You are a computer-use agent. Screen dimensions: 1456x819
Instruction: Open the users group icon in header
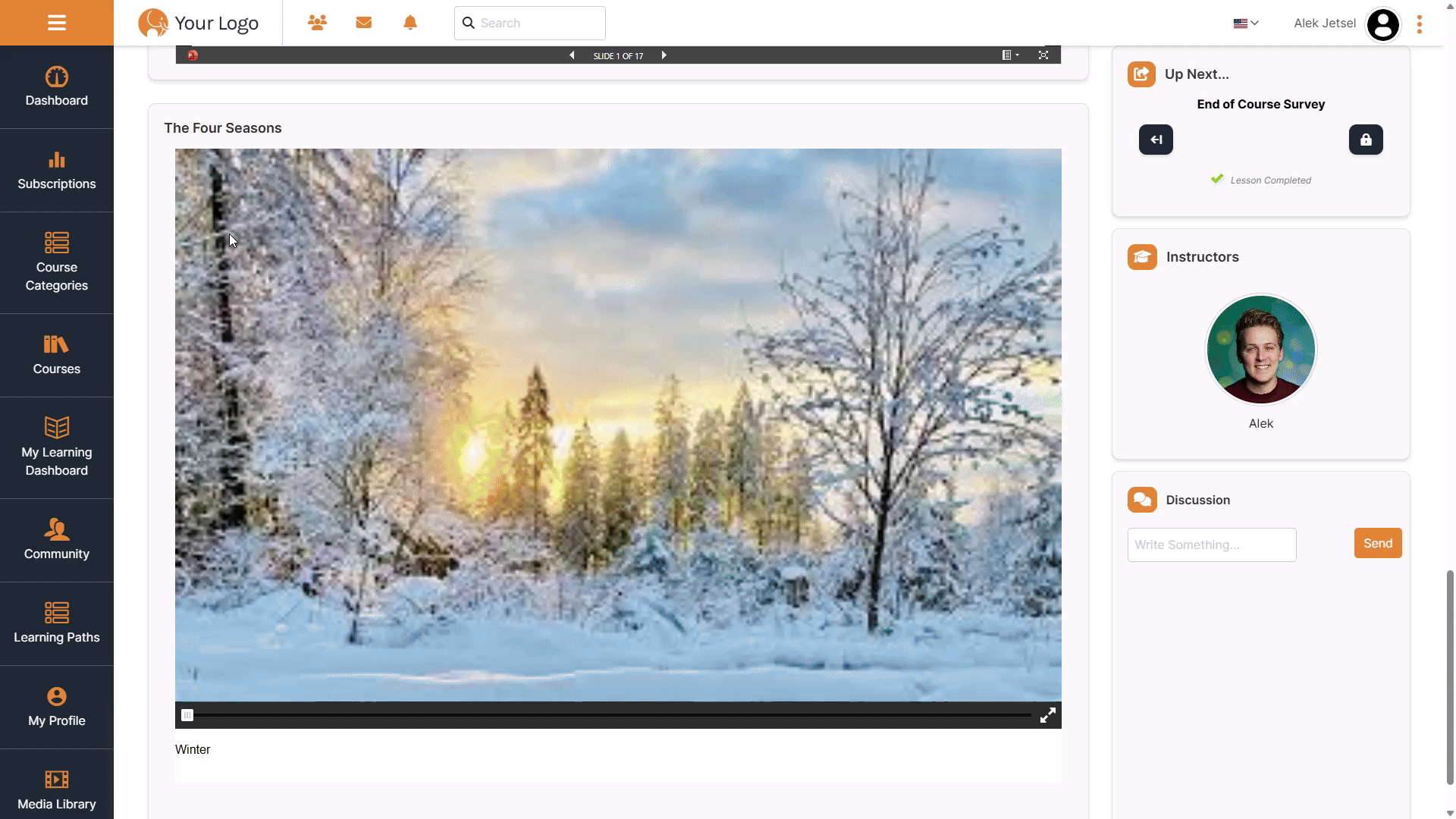click(x=318, y=23)
